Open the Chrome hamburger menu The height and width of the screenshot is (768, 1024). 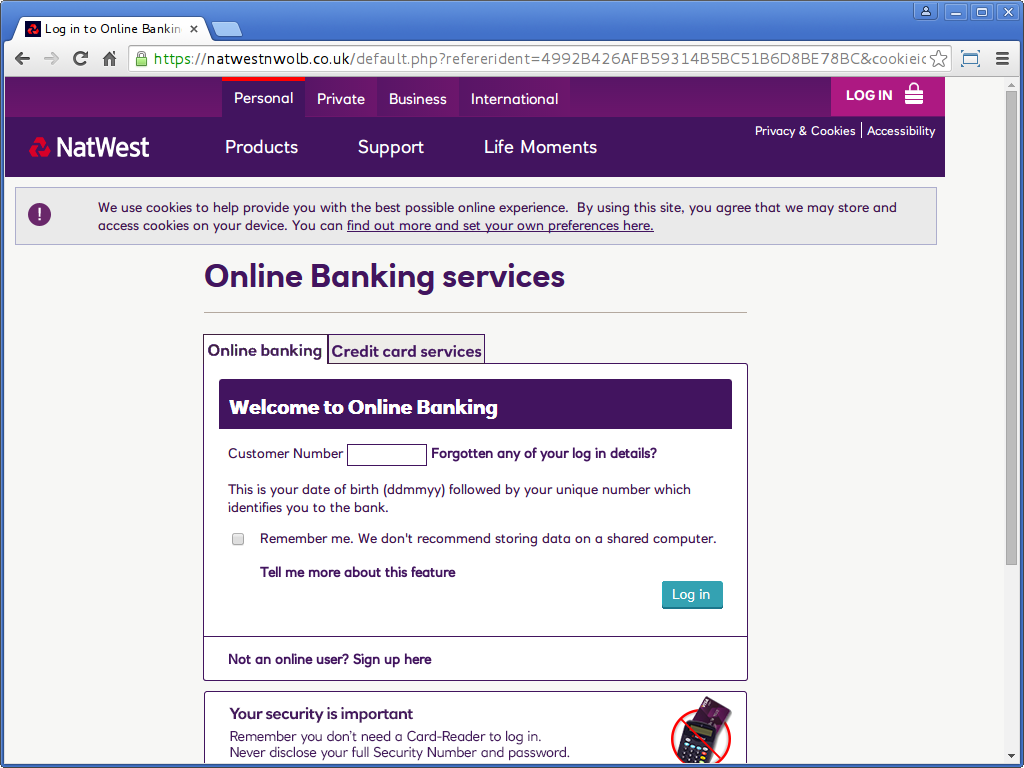[1002, 59]
